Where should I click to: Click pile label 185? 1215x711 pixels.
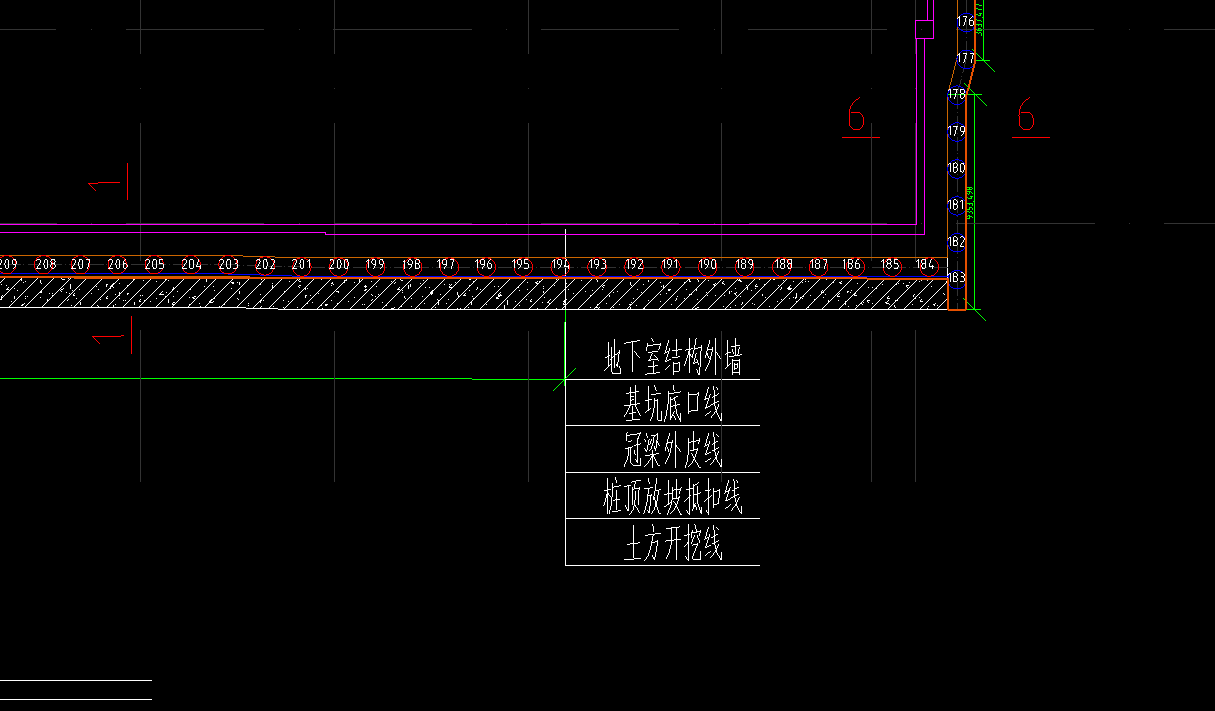[x=890, y=265]
